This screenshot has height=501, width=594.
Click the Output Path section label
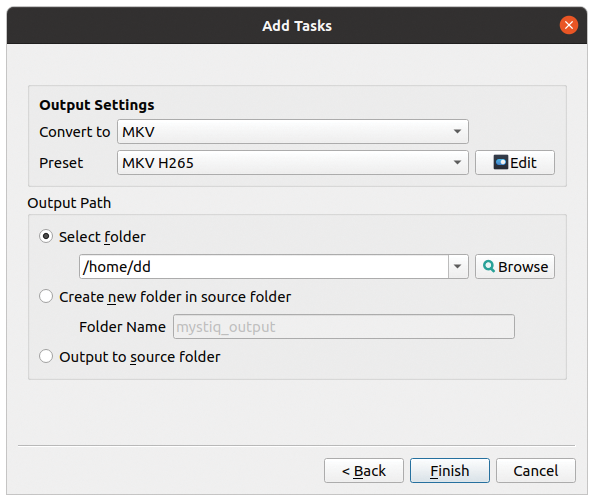pyautogui.click(x=69, y=203)
